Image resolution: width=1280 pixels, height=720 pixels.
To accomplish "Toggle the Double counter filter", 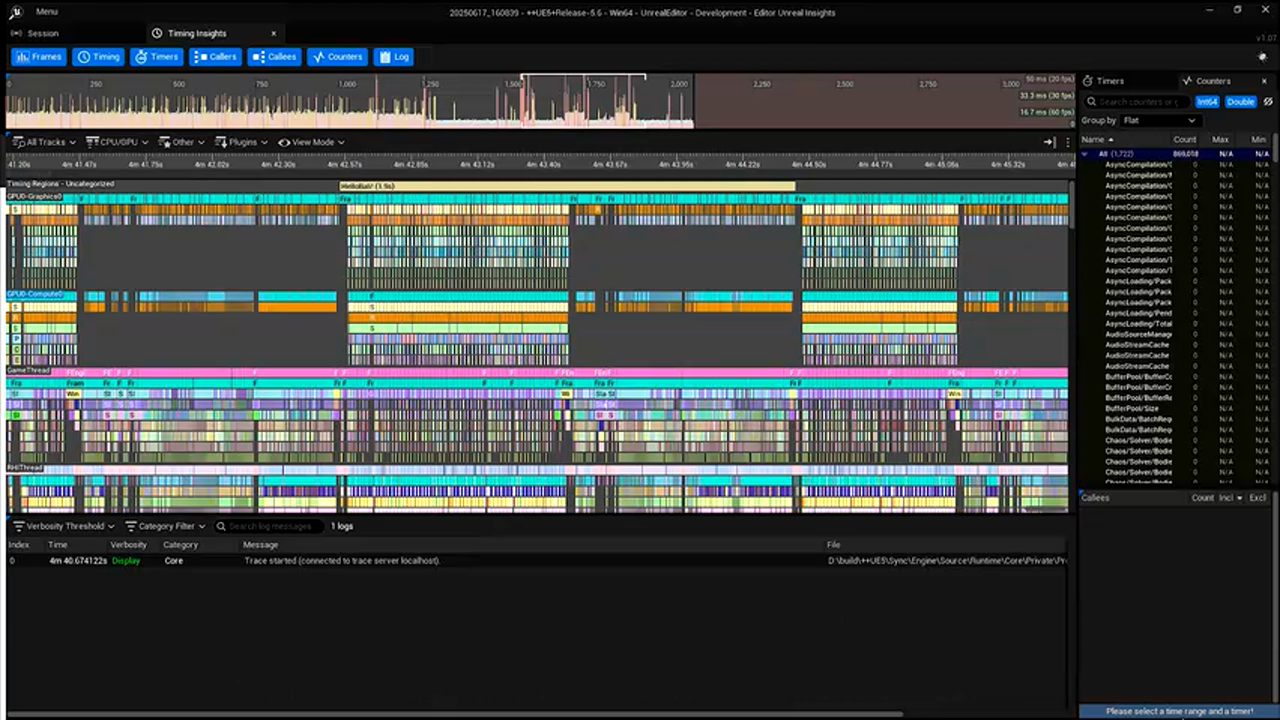I will pyautogui.click(x=1240, y=101).
